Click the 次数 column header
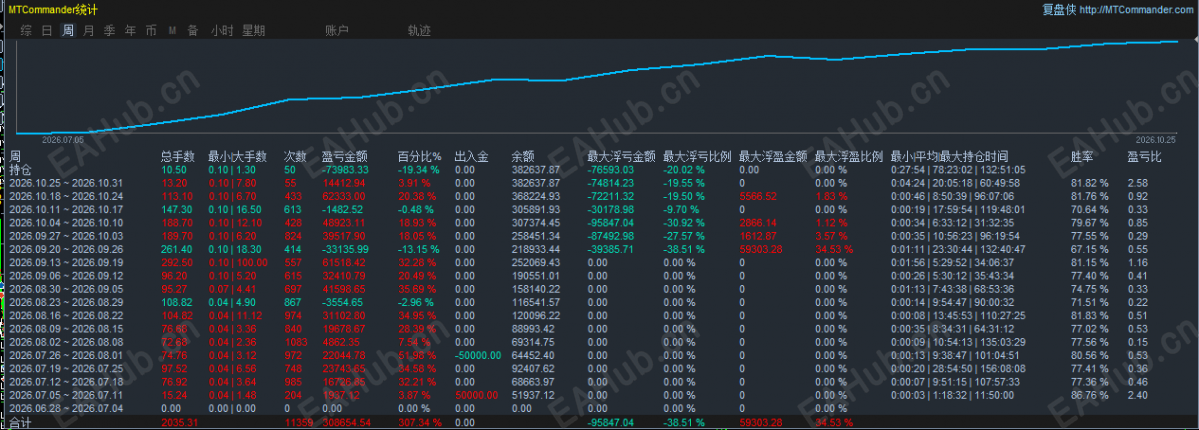 coord(295,156)
